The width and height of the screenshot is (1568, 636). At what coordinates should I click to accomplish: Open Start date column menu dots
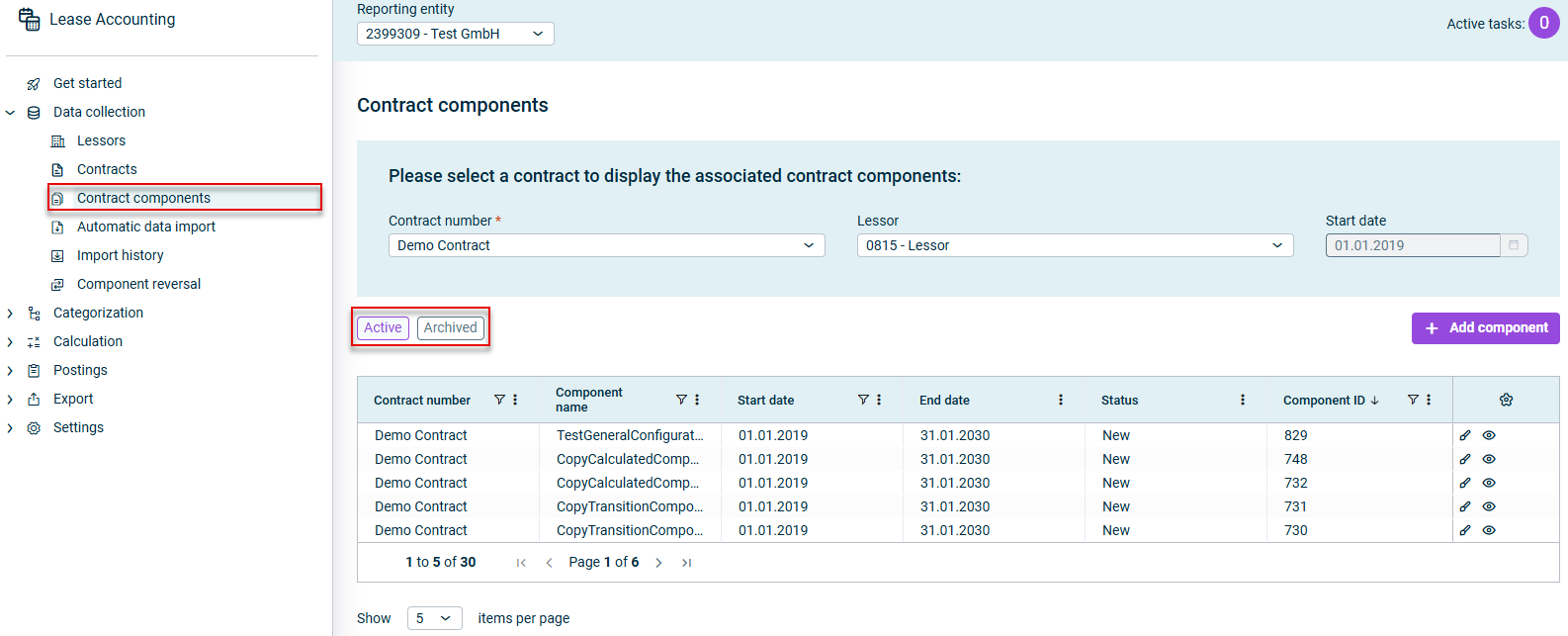click(879, 400)
